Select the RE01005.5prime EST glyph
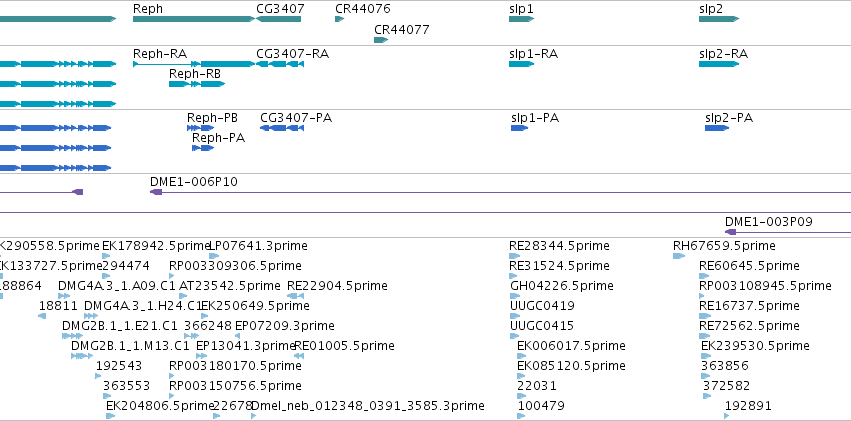This screenshot has width=851, height=421. pyautogui.click(x=299, y=356)
